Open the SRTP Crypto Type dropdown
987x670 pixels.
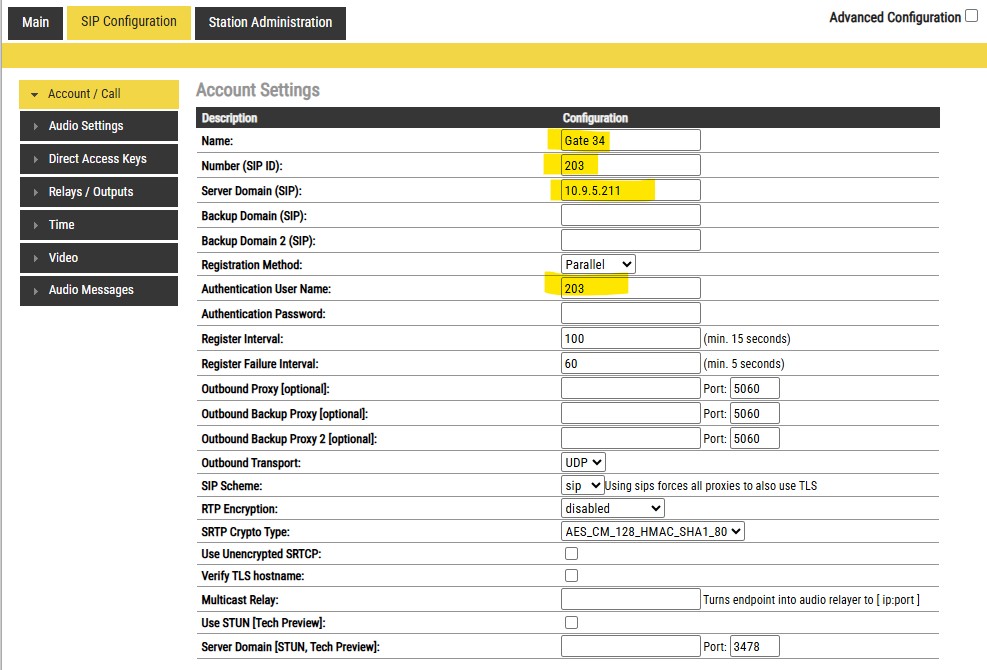653,532
